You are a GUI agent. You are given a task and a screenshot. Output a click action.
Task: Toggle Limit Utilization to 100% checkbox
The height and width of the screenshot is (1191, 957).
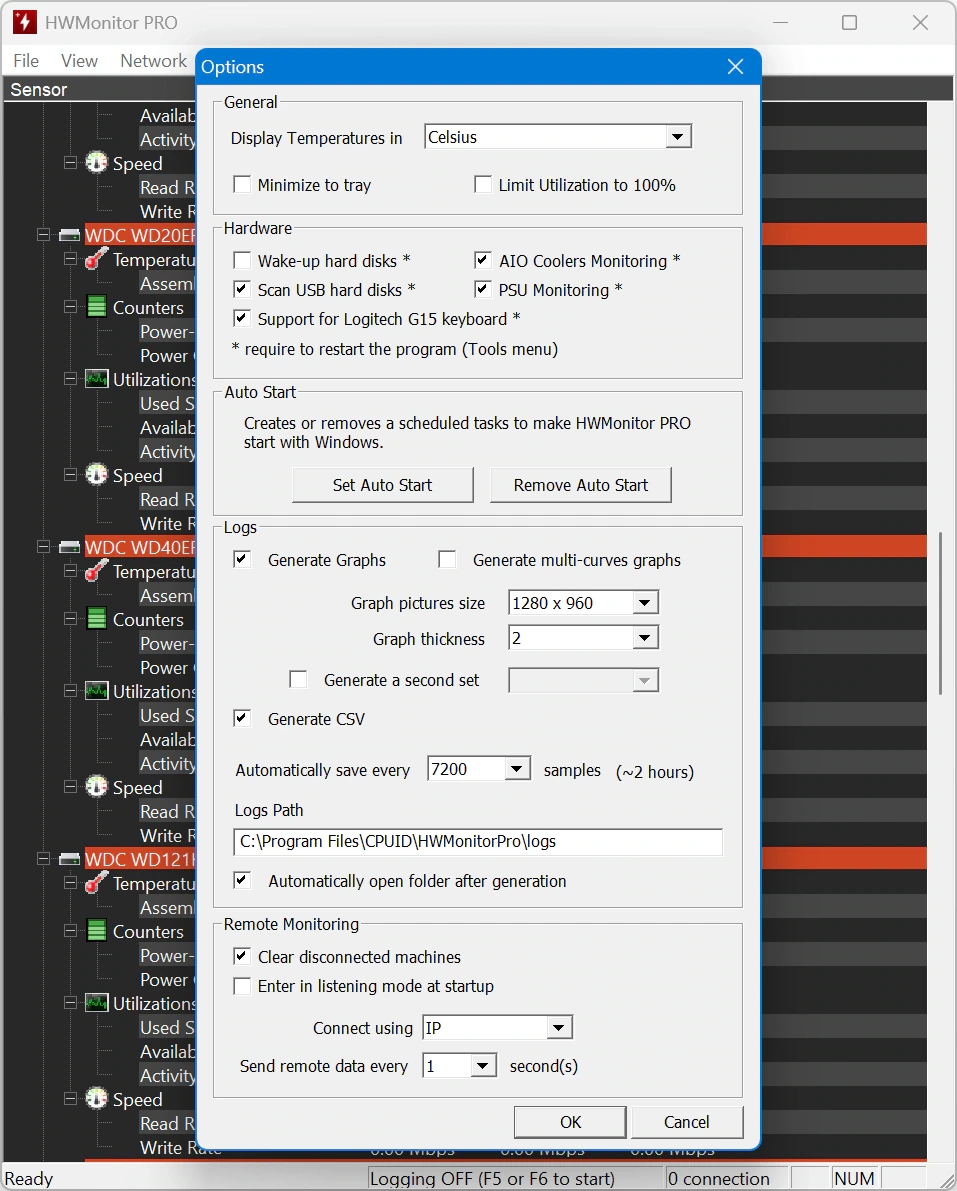click(483, 185)
